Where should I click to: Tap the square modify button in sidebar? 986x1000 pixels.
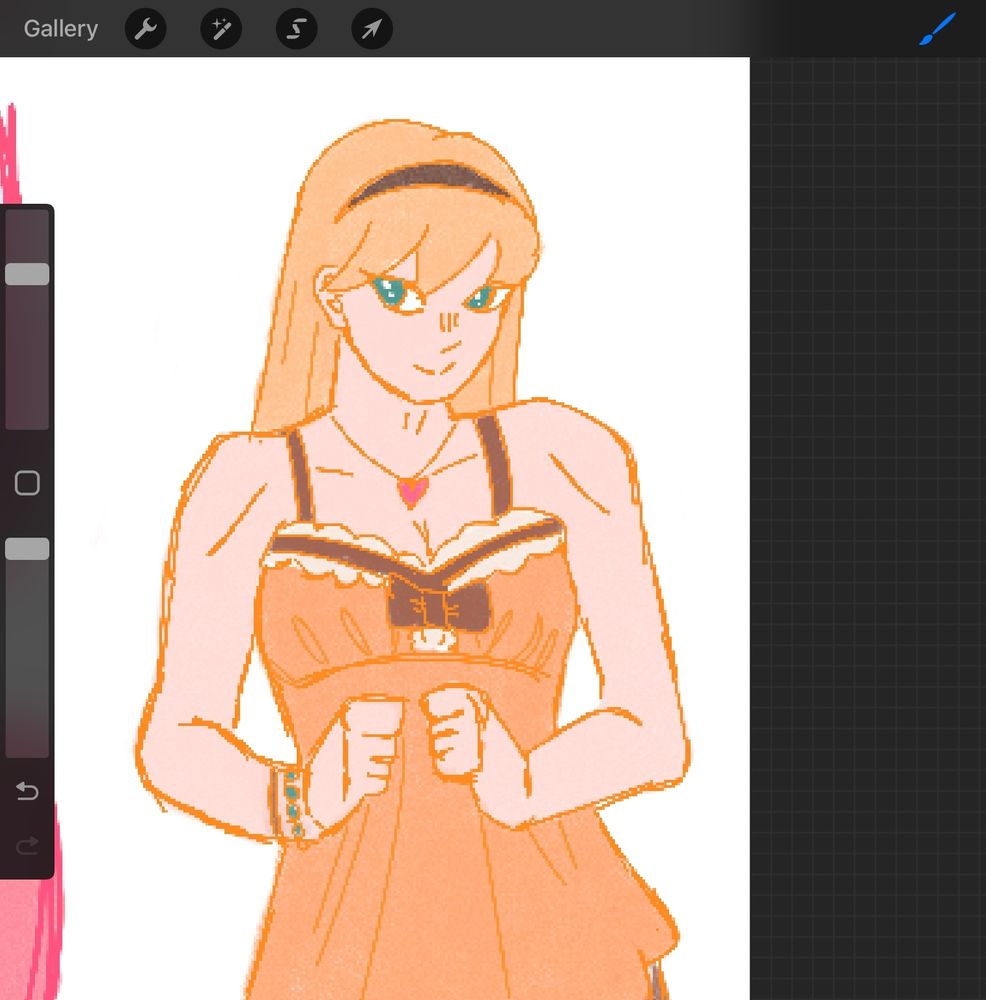click(x=27, y=483)
